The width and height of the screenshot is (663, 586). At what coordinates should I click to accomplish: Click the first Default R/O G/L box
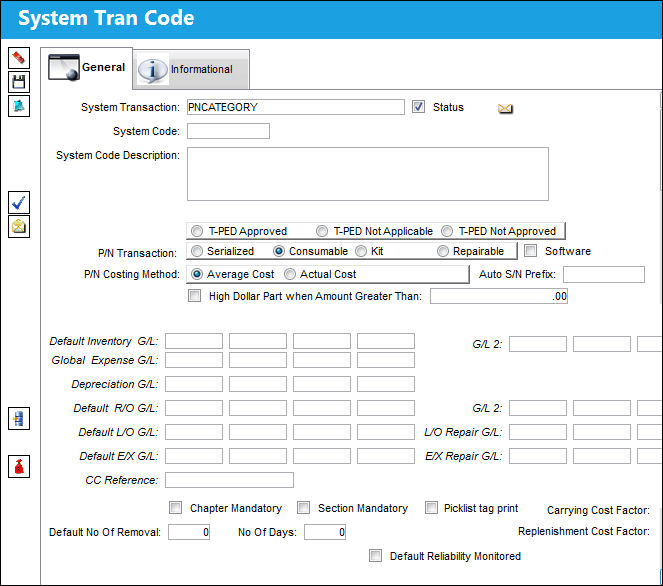tap(194, 408)
